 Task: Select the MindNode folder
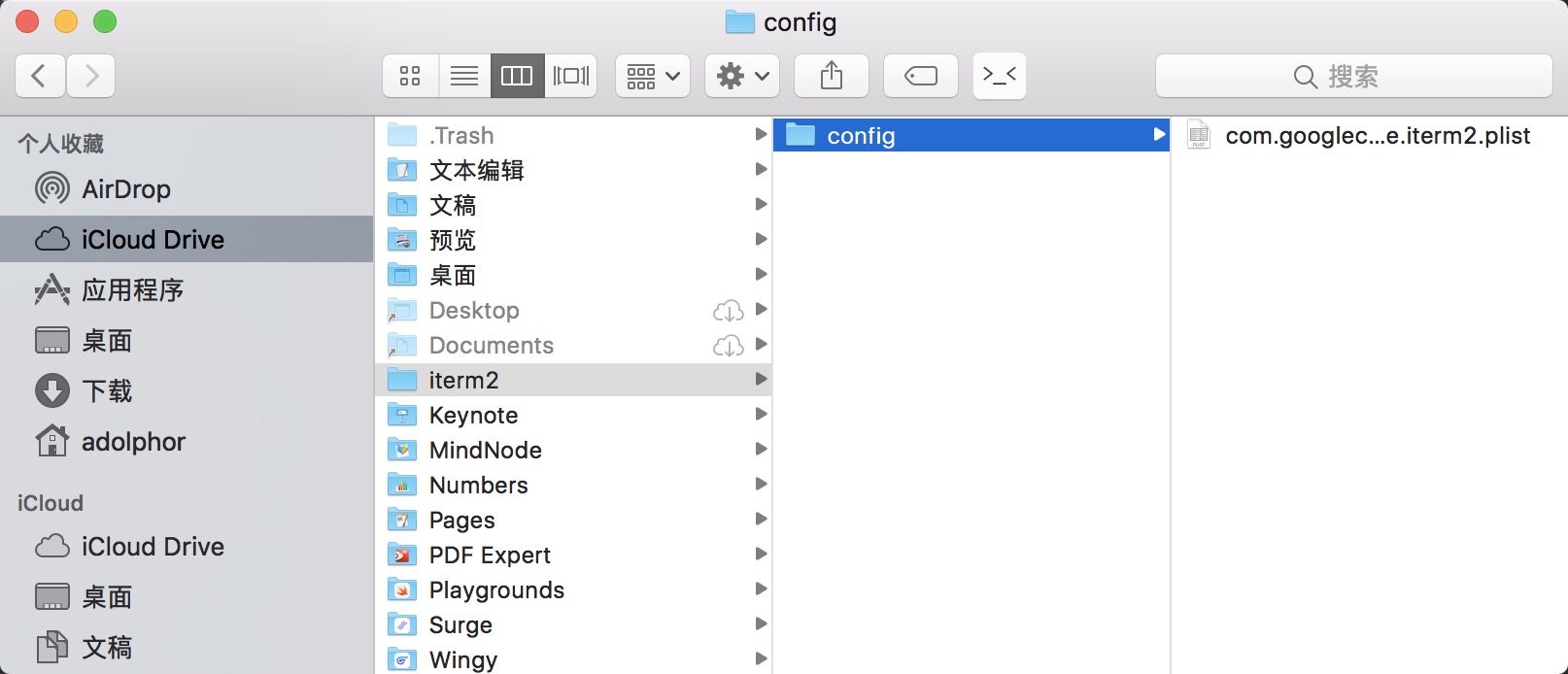[x=573, y=450]
